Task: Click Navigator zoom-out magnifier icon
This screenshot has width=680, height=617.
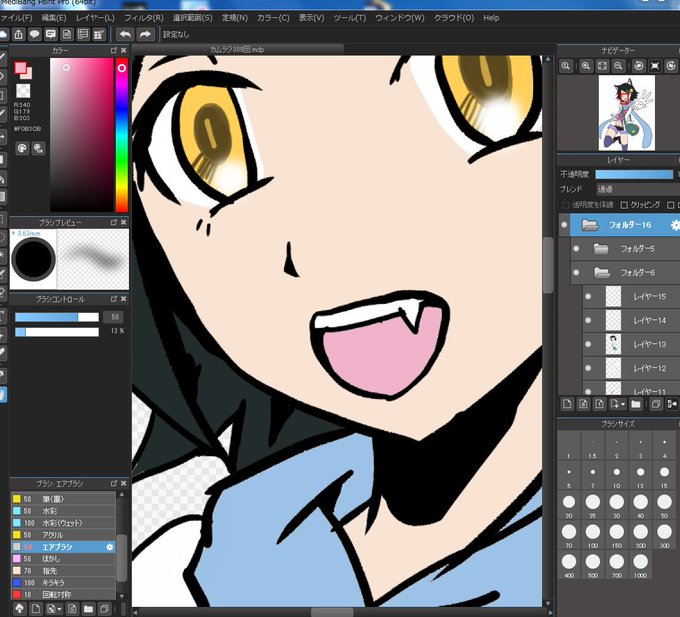Action: click(x=618, y=66)
